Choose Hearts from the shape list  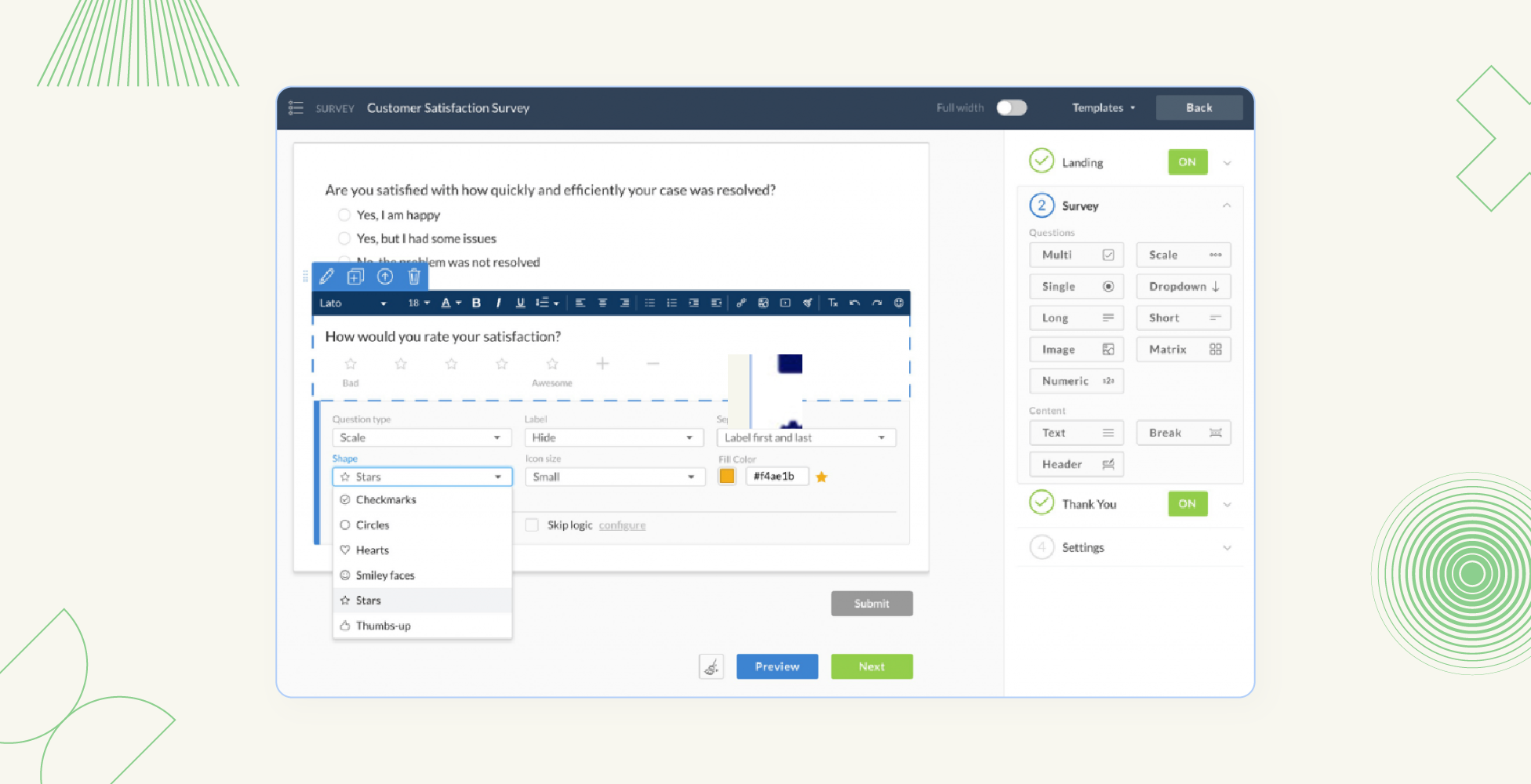pos(373,550)
